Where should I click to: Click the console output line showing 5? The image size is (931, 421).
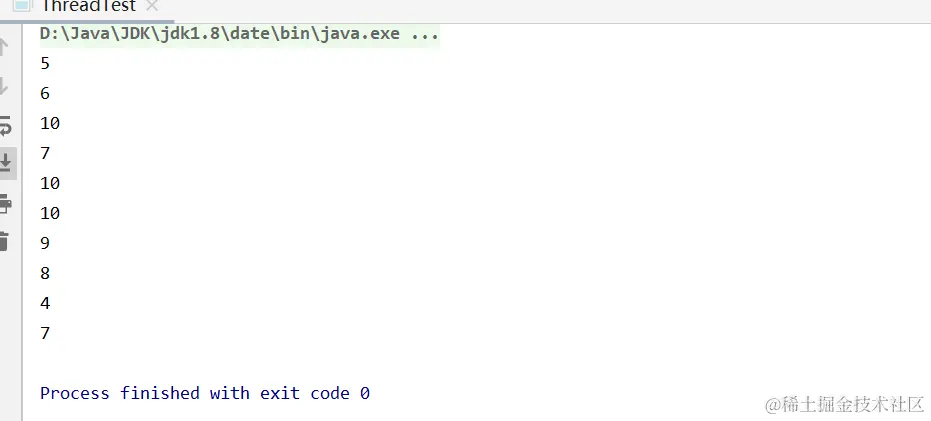pos(45,64)
